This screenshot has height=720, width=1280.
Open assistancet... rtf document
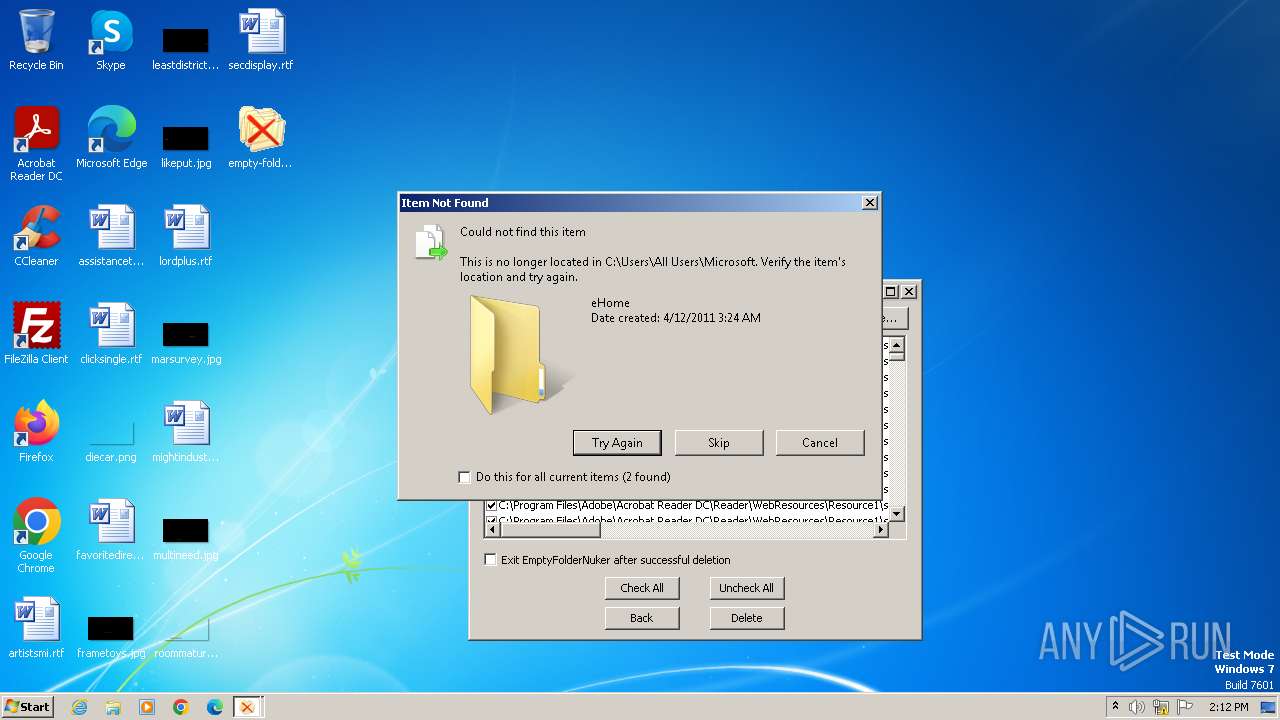pos(111,236)
